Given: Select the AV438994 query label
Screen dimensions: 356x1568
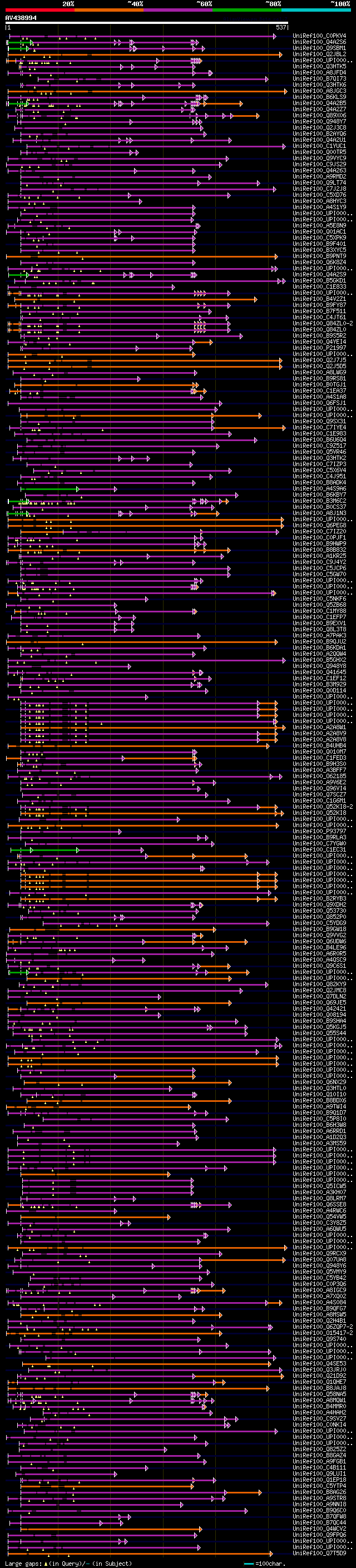Looking at the screenshot, I should click(x=21, y=18).
